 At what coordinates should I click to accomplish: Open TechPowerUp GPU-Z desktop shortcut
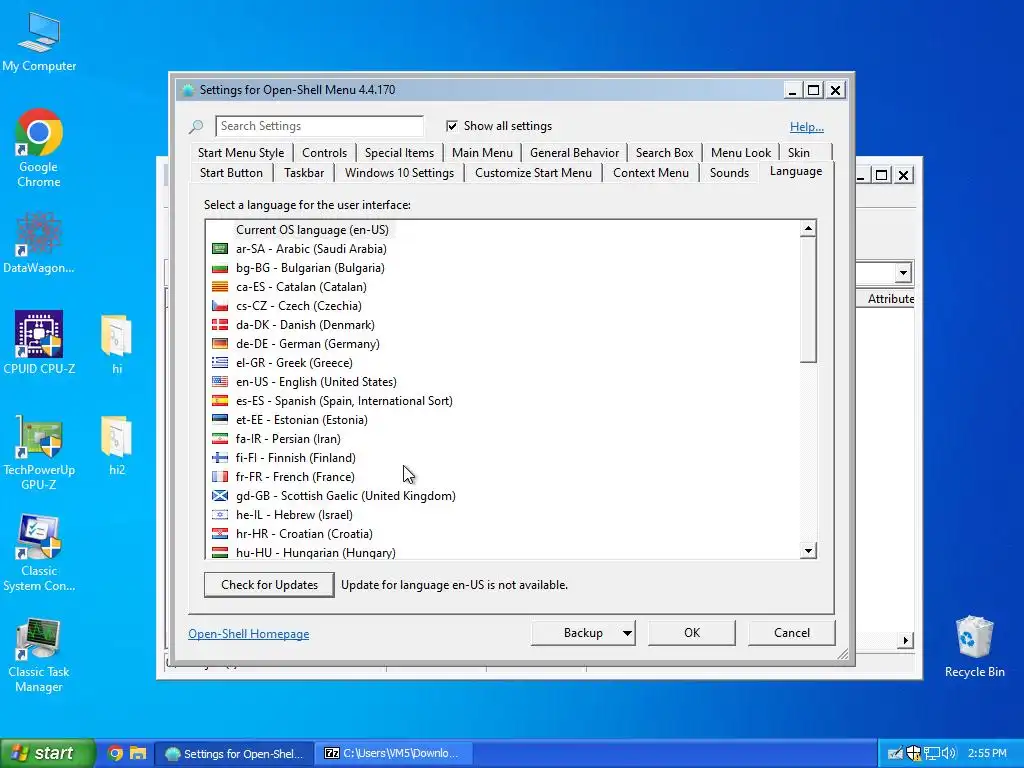pos(39,452)
